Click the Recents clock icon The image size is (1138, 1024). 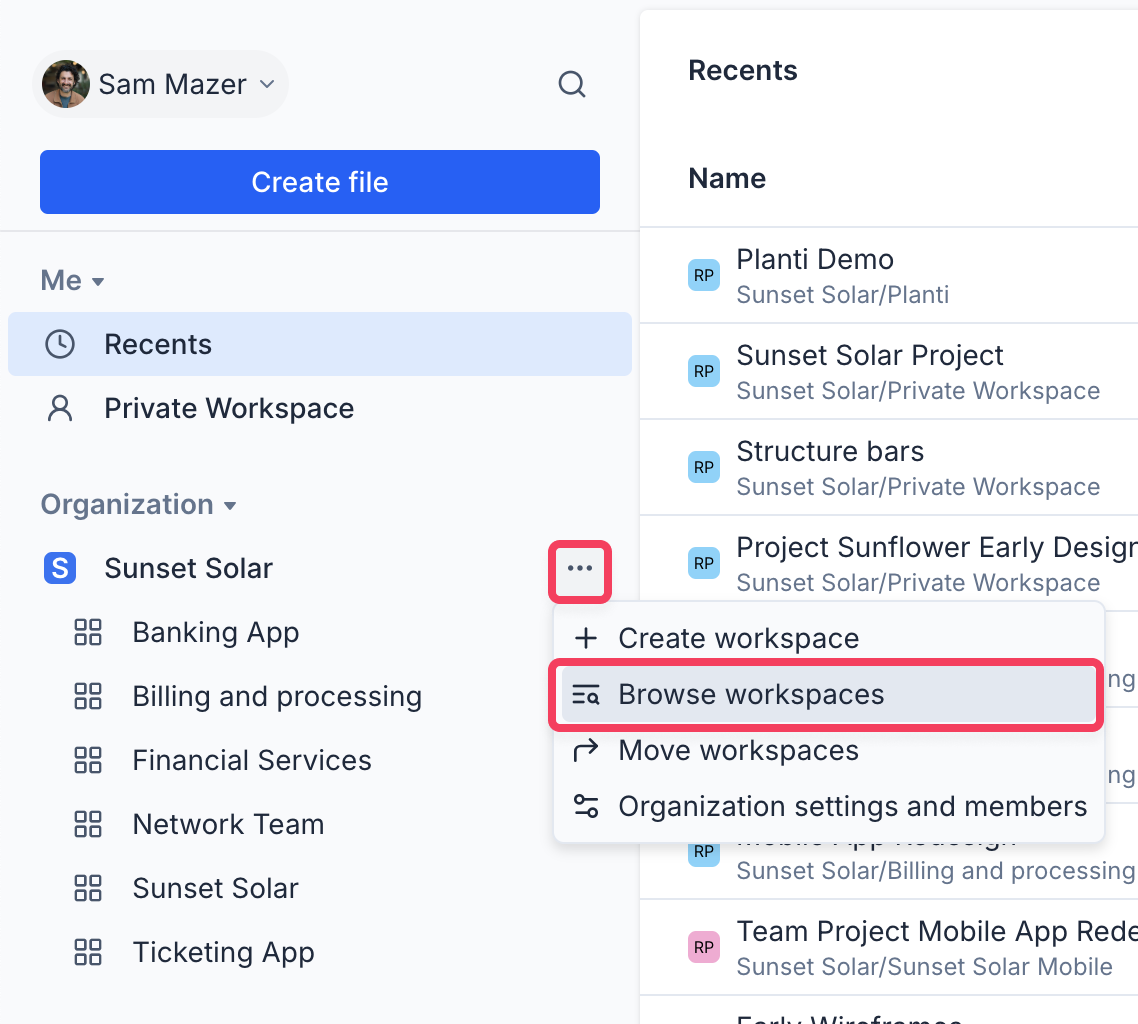[60, 345]
